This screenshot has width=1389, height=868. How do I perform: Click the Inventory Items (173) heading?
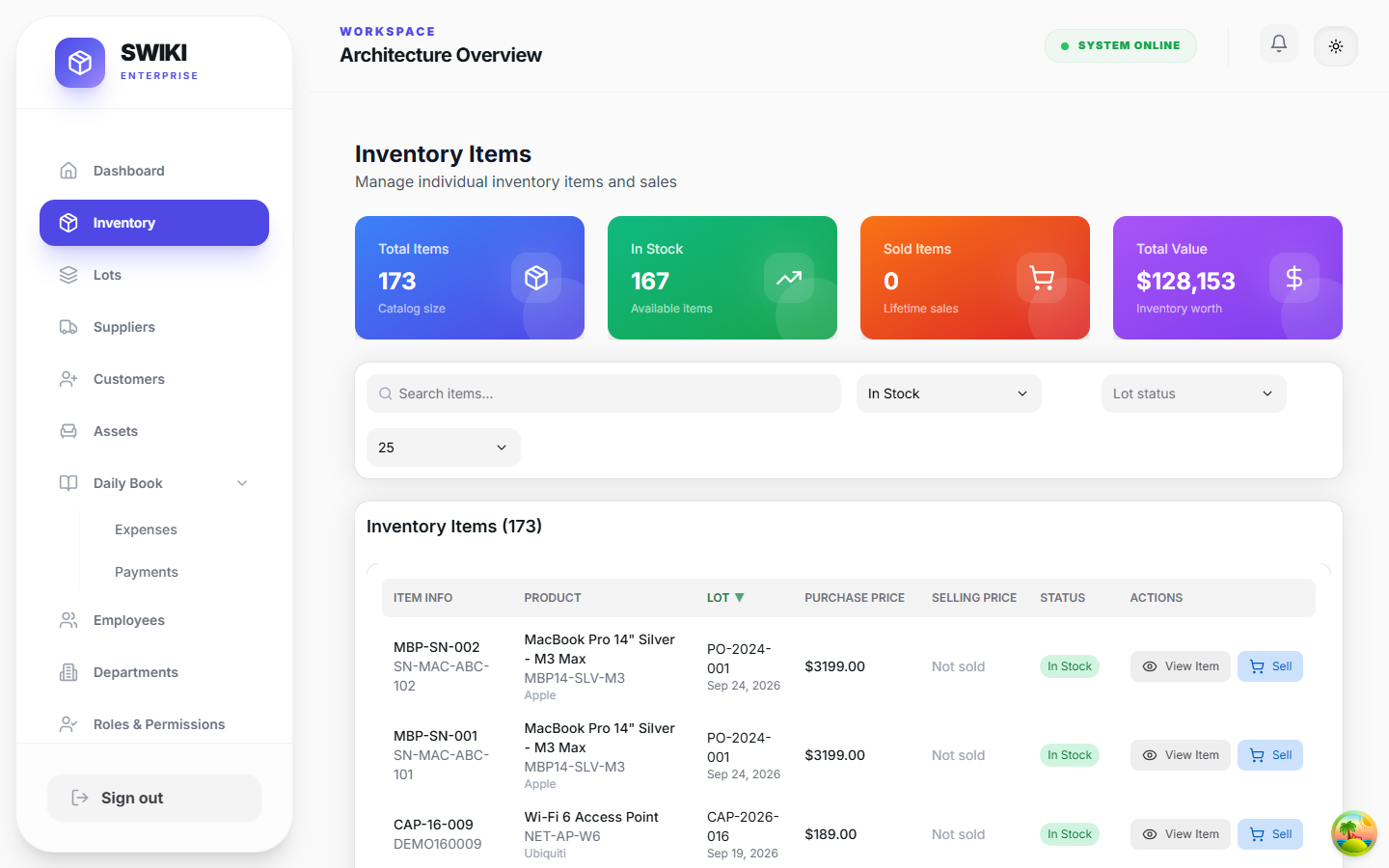coord(454,527)
